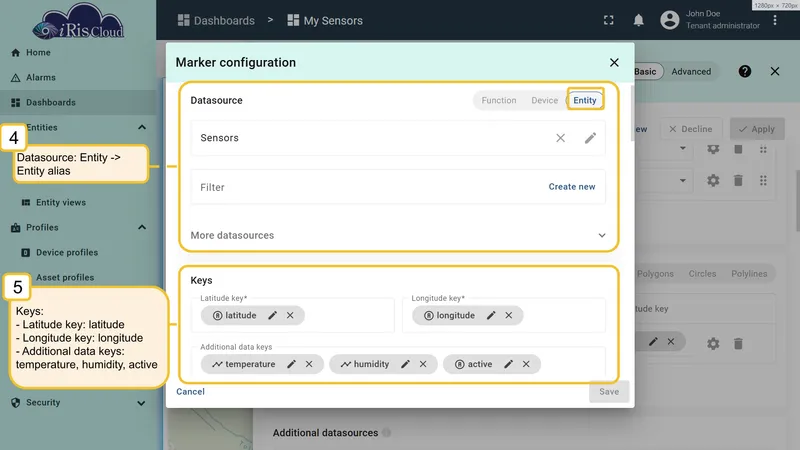Switch to Polylines tab
The height and width of the screenshot is (450, 800).
(749, 274)
